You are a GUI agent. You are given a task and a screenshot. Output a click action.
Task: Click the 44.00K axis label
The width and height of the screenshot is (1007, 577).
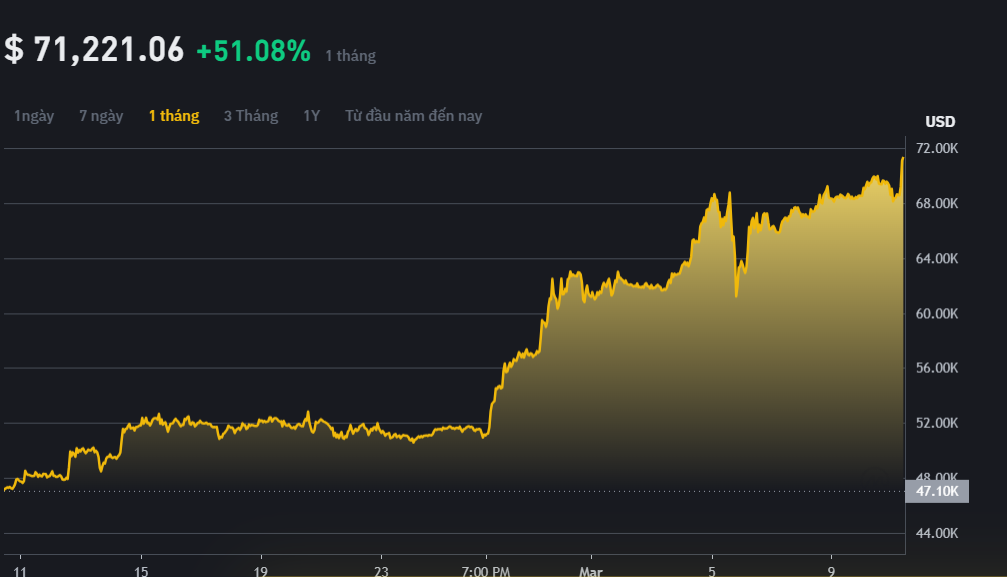937,533
